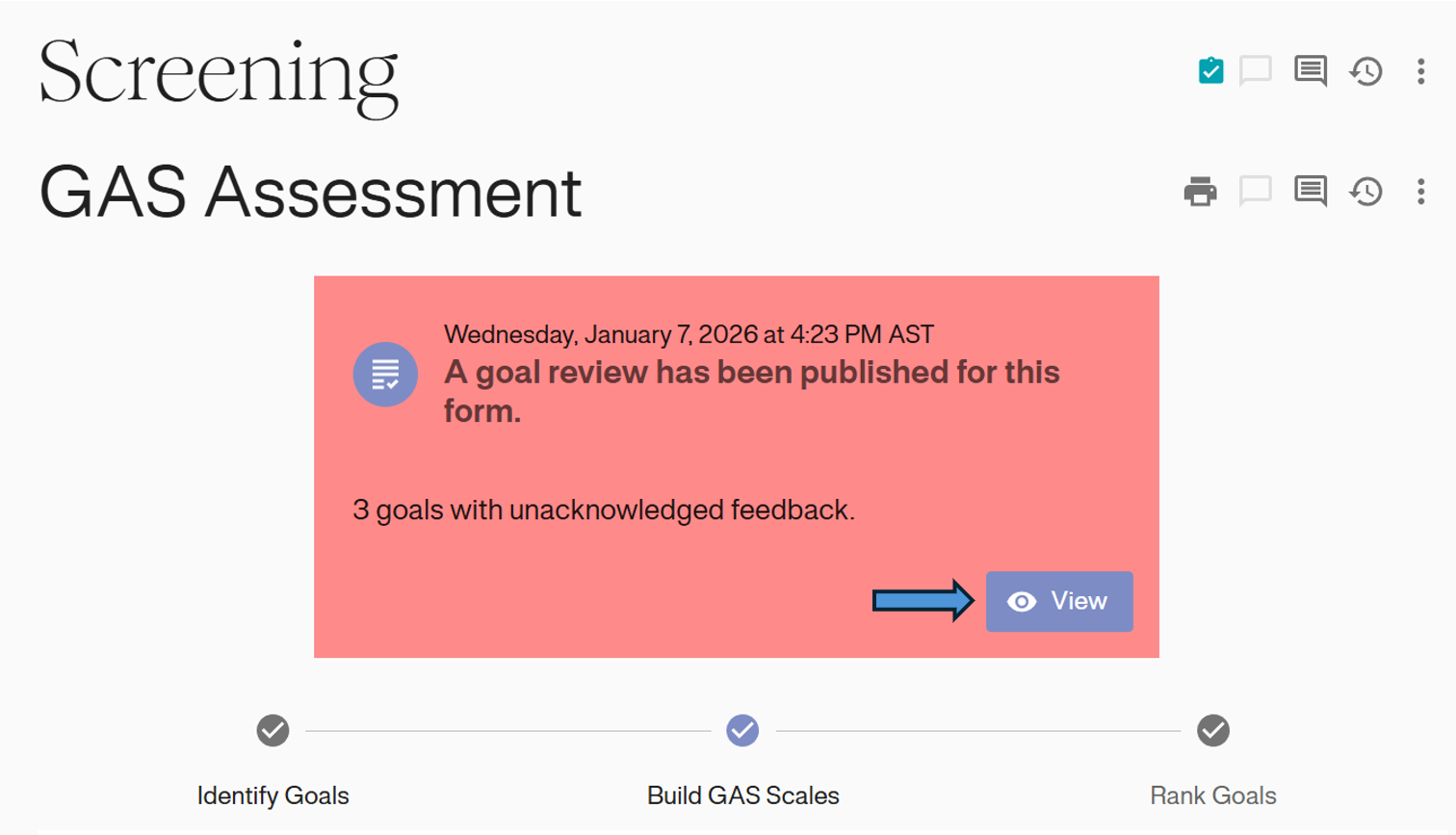Switch to the Build GAS Scales label

742,796
